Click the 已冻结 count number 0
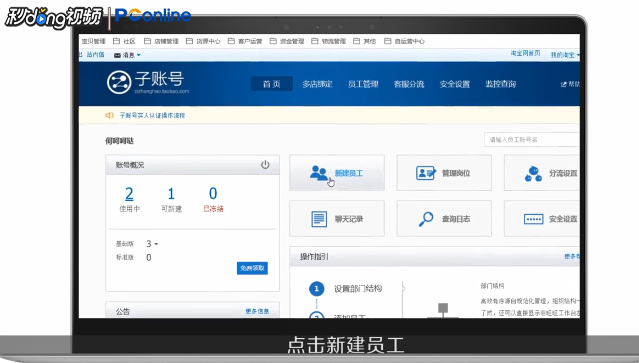Viewport: 639px width, 363px height. 213,194
